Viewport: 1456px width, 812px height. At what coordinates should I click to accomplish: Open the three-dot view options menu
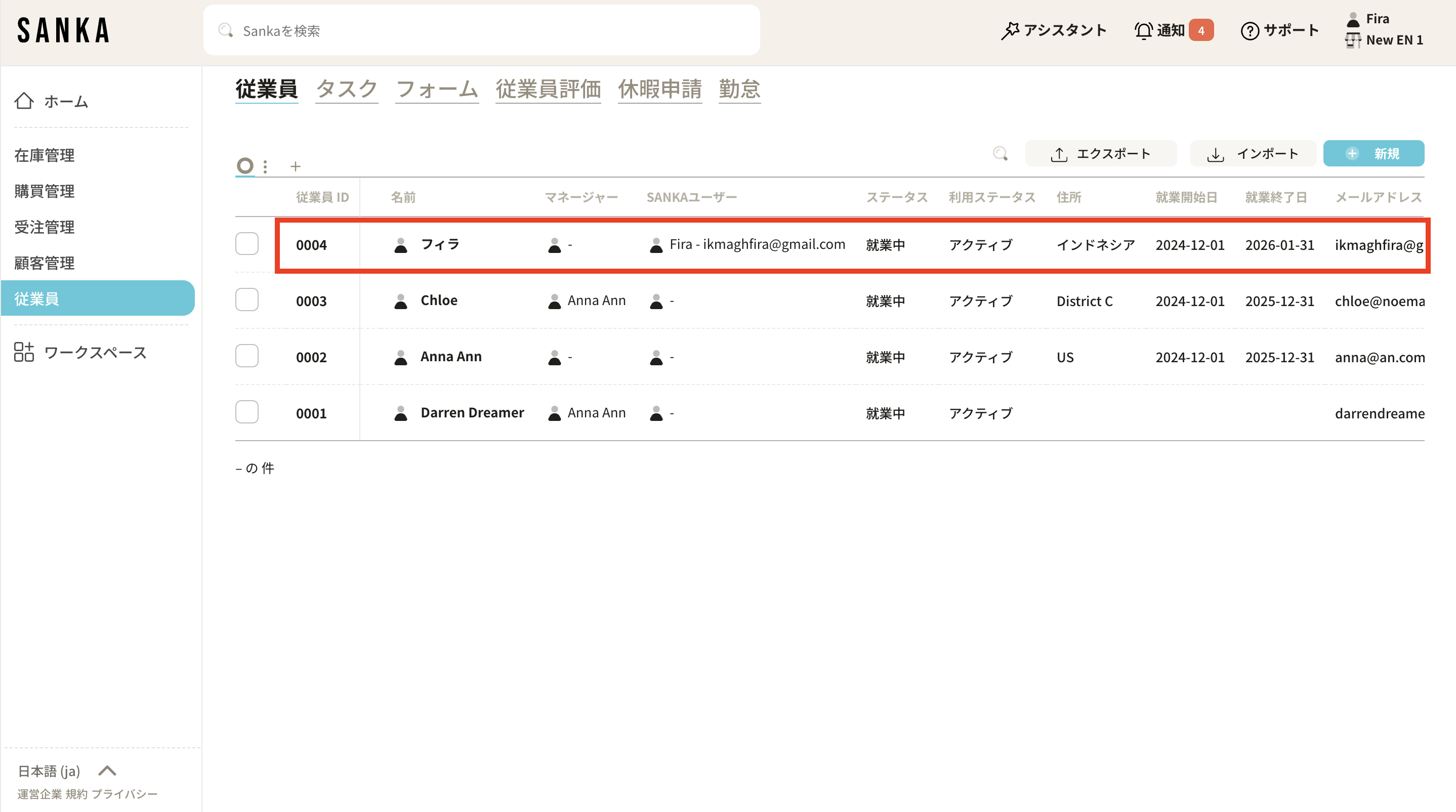pos(265,166)
